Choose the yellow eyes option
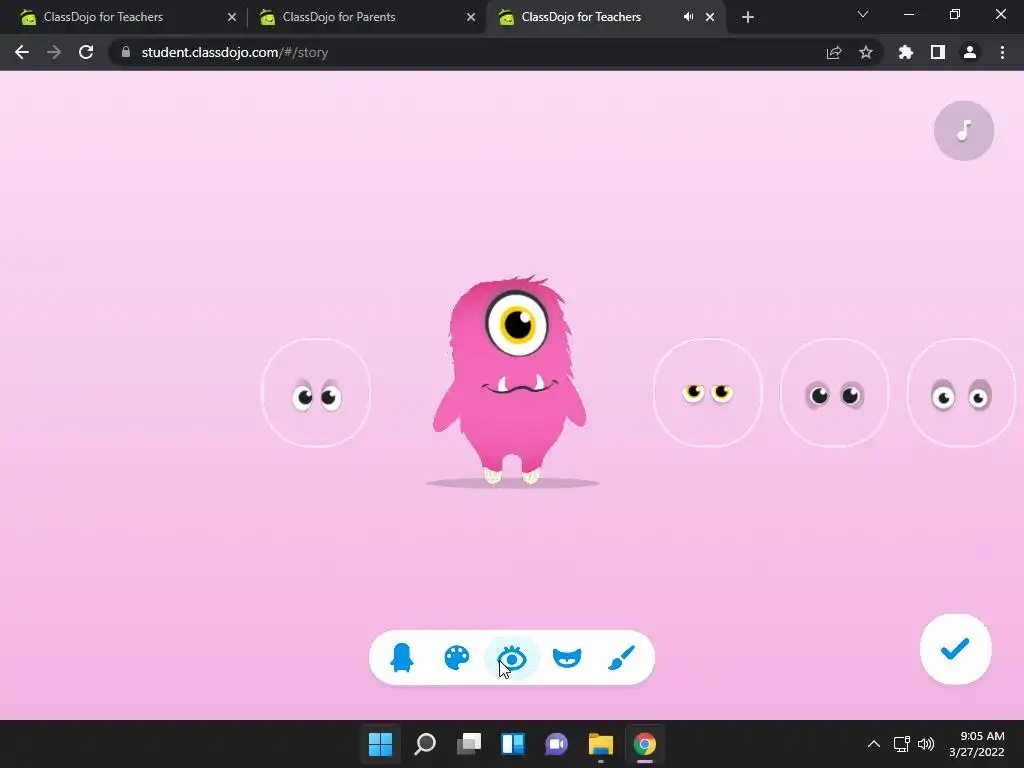 [x=708, y=392]
